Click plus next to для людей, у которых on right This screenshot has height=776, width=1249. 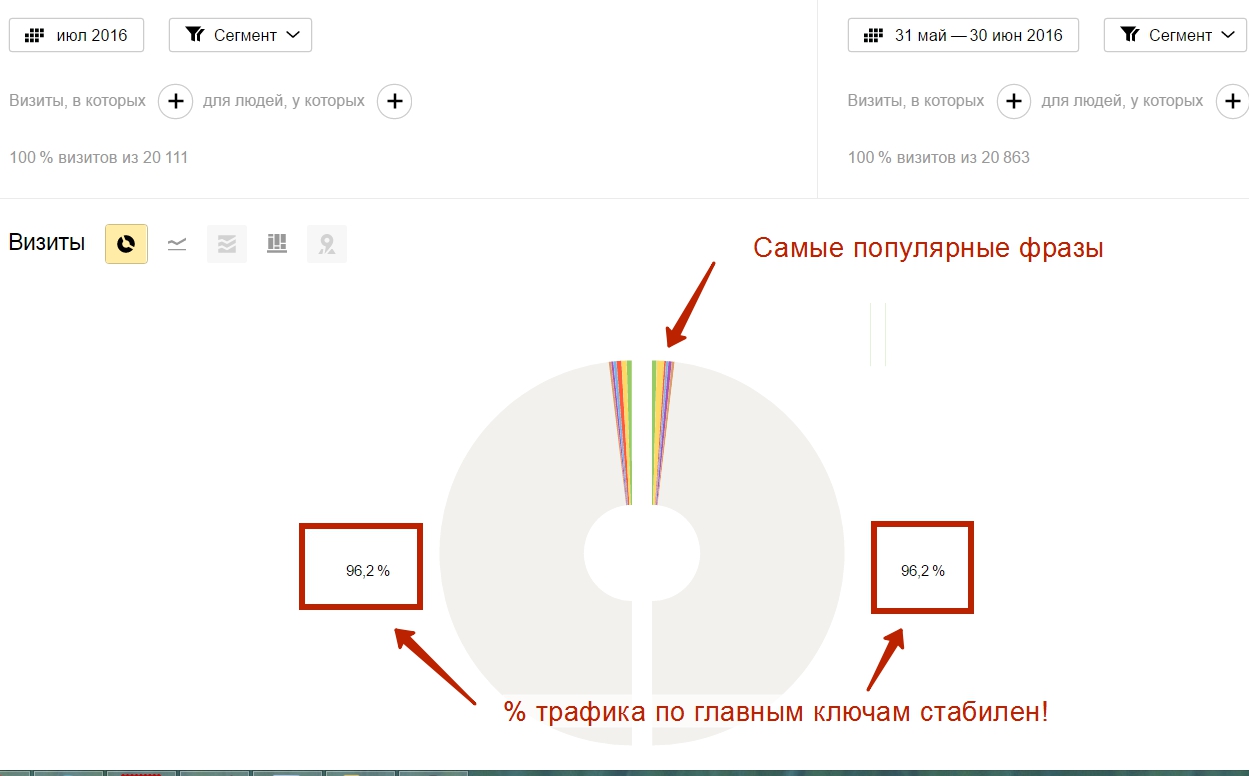(x=1233, y=101)
